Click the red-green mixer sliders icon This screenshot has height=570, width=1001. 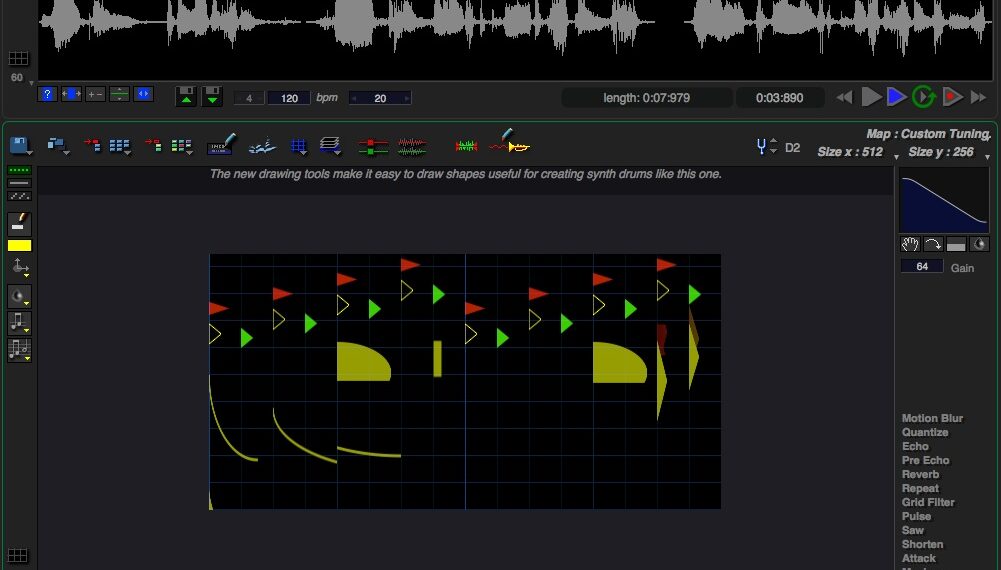point(372,146)
